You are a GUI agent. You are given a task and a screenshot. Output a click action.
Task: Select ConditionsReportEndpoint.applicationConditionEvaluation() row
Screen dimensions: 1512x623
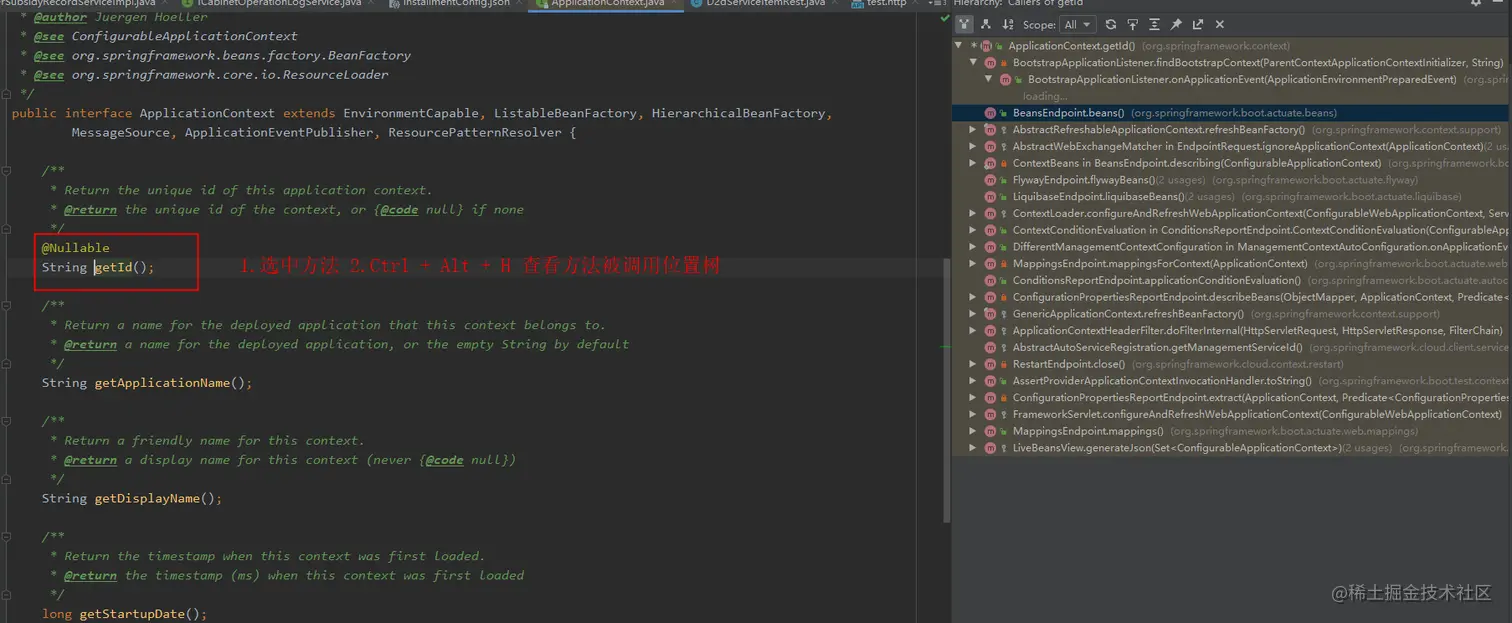[x=1231, y=280]
